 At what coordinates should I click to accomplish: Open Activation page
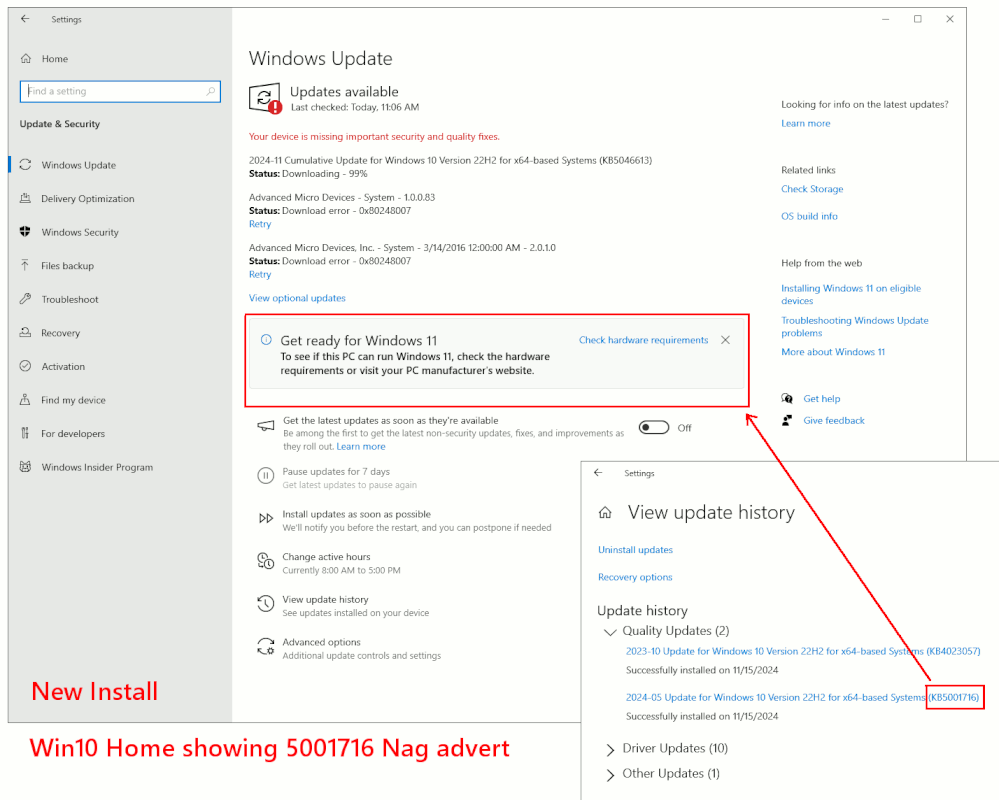click(63, 366)
